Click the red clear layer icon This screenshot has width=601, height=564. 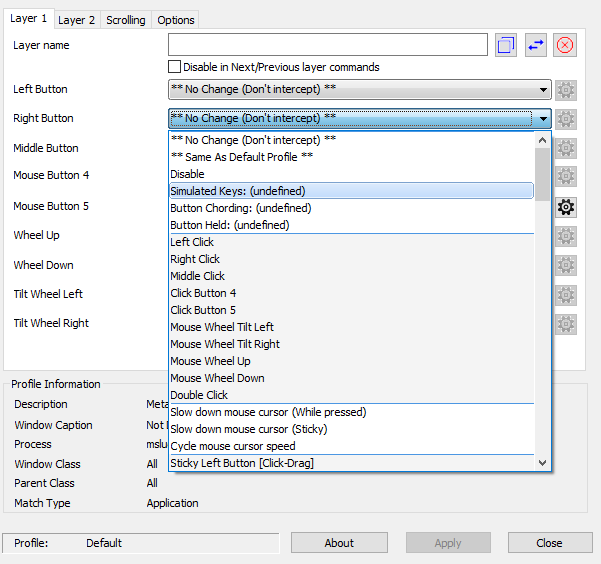click(x=565, y=45)
